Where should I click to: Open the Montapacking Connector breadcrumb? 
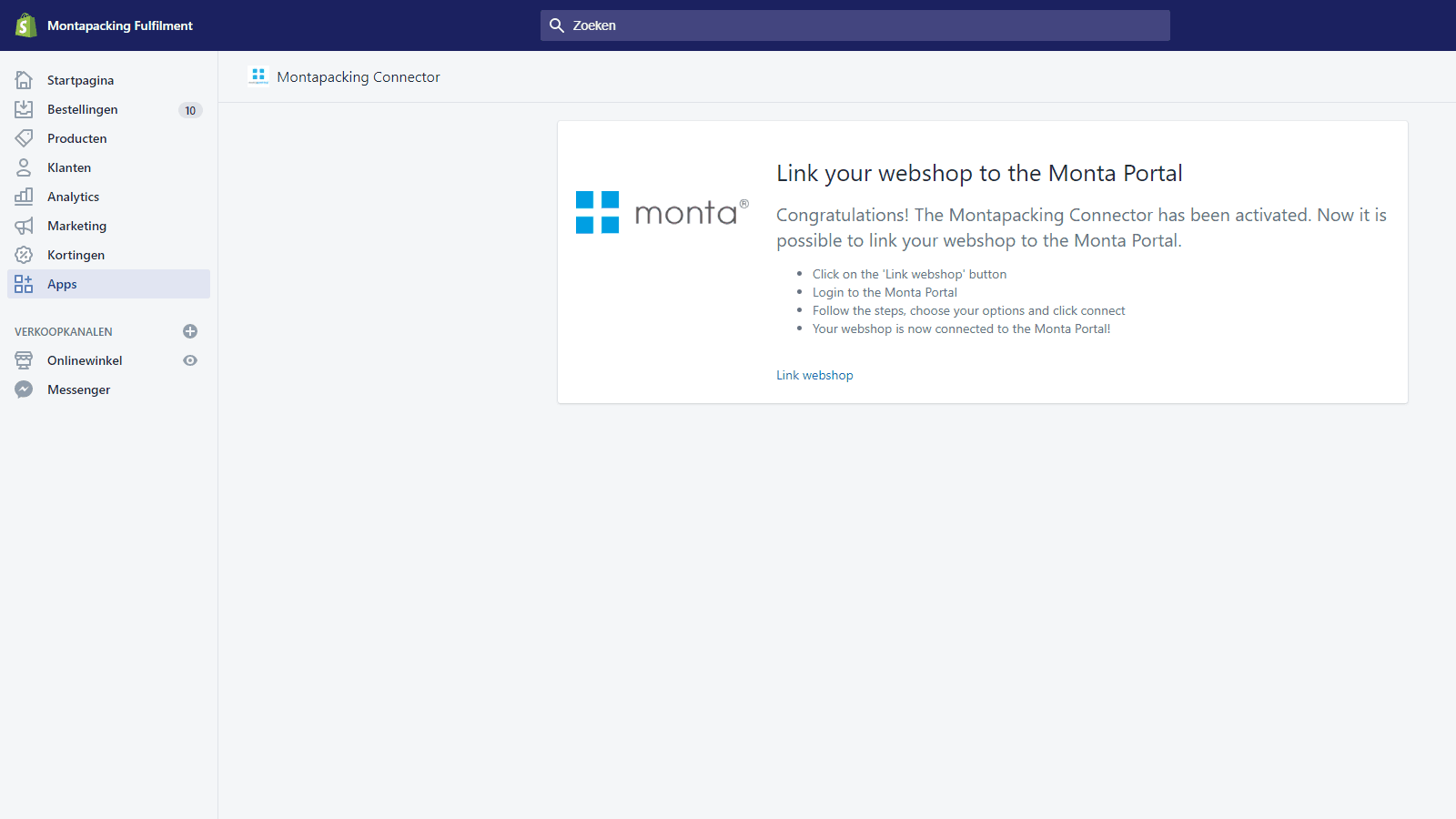(x=359, y=77)
